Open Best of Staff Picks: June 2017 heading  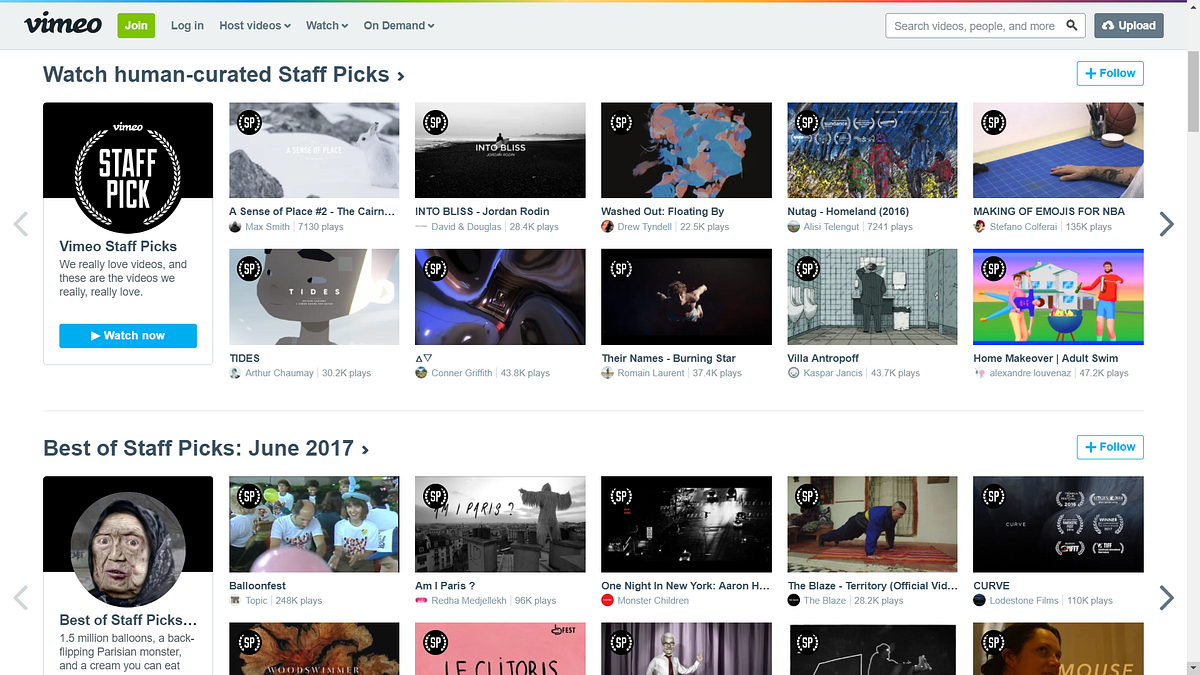coord(206,448)
